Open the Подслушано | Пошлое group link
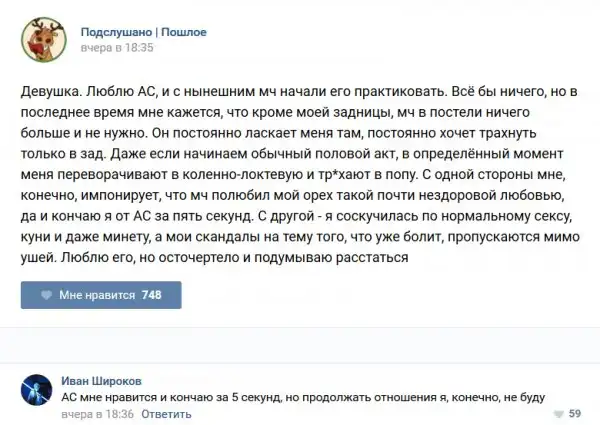Viewport: 600px width, 425px height. (x=143, y=32)
